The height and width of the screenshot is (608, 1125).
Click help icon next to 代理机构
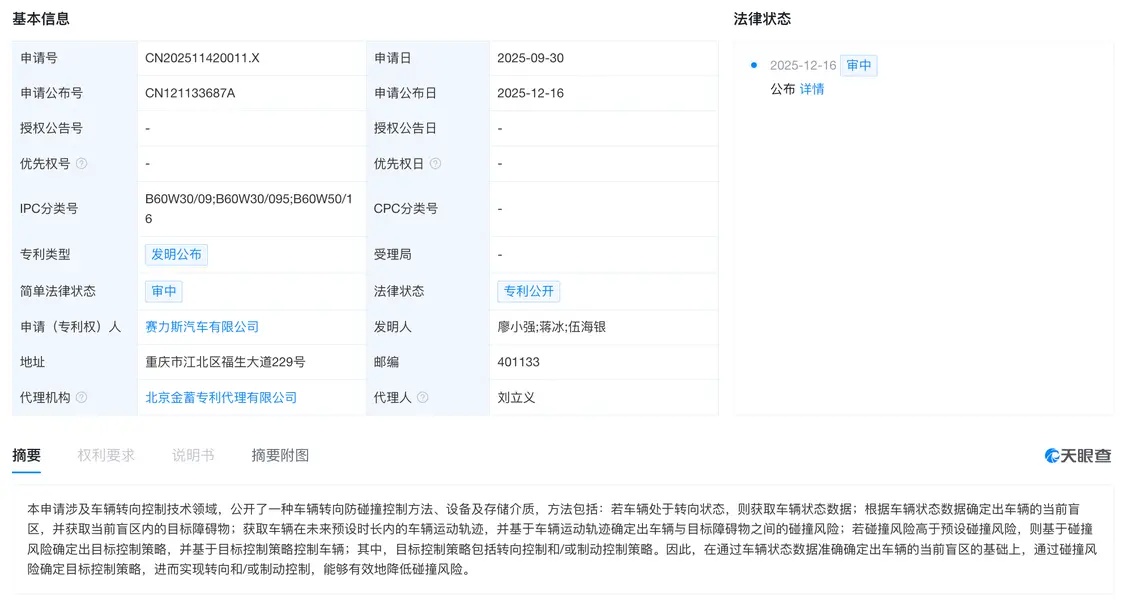[82, 398]
